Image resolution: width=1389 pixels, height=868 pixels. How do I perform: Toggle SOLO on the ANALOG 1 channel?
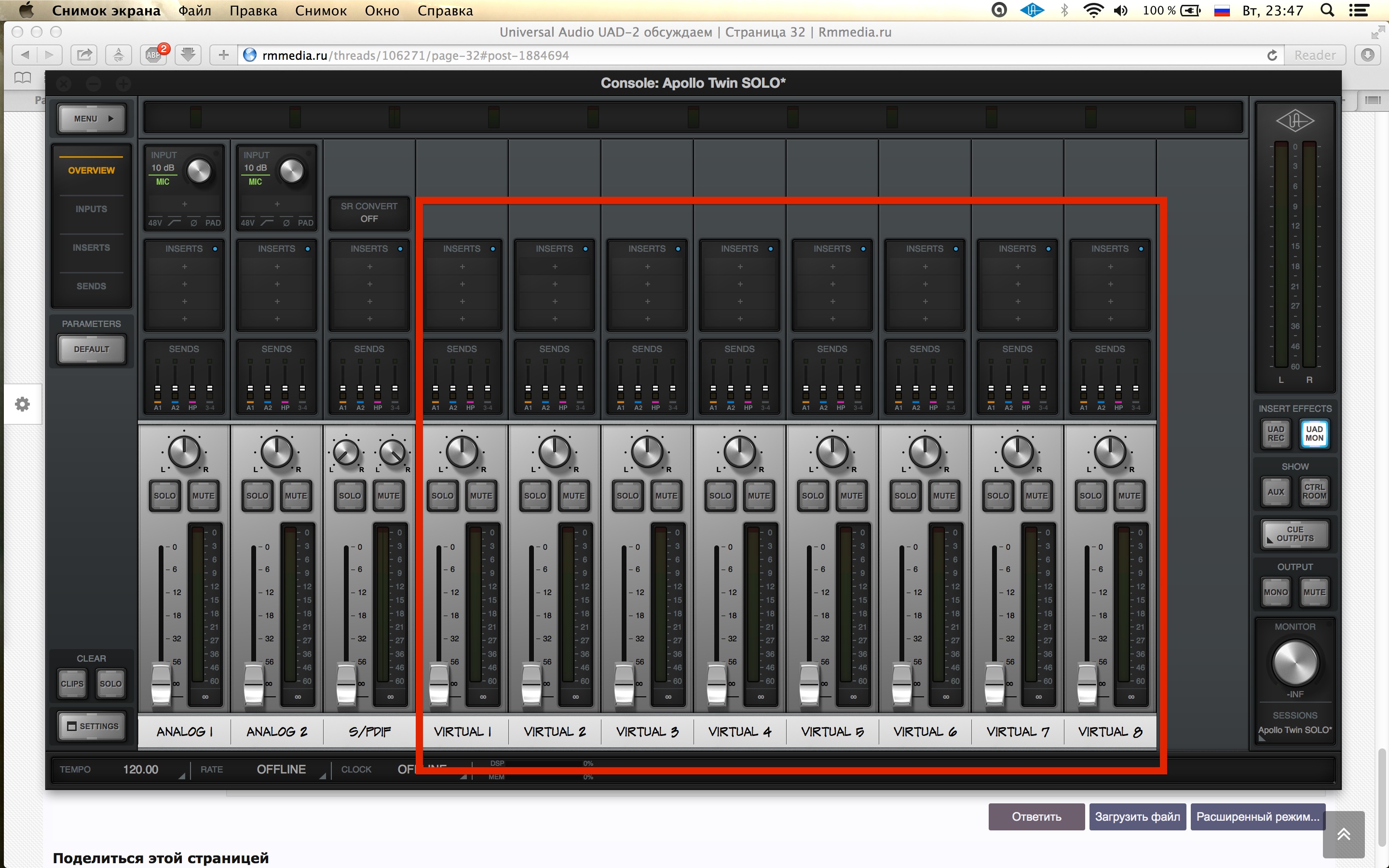(165, 495)
